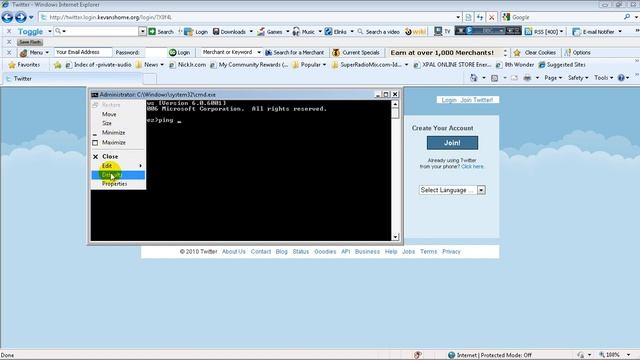640x360 pixels.
Task: Click the browser Back arrow button
Action: click(x=7, y=17)
